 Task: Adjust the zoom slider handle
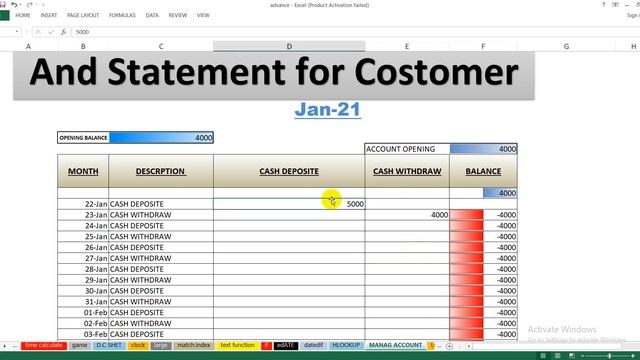609,356
